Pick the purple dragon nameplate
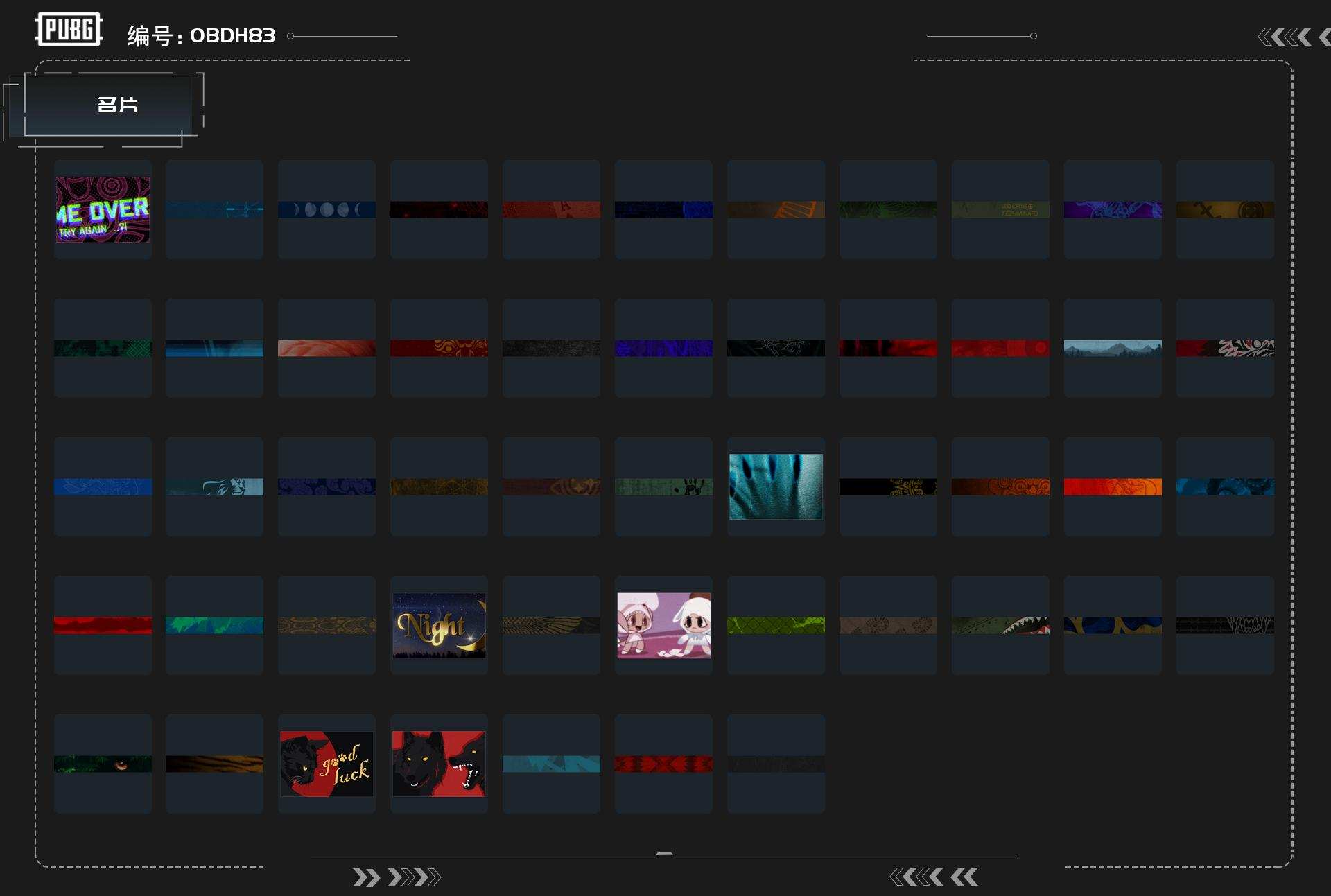 tap(1113, 209)
